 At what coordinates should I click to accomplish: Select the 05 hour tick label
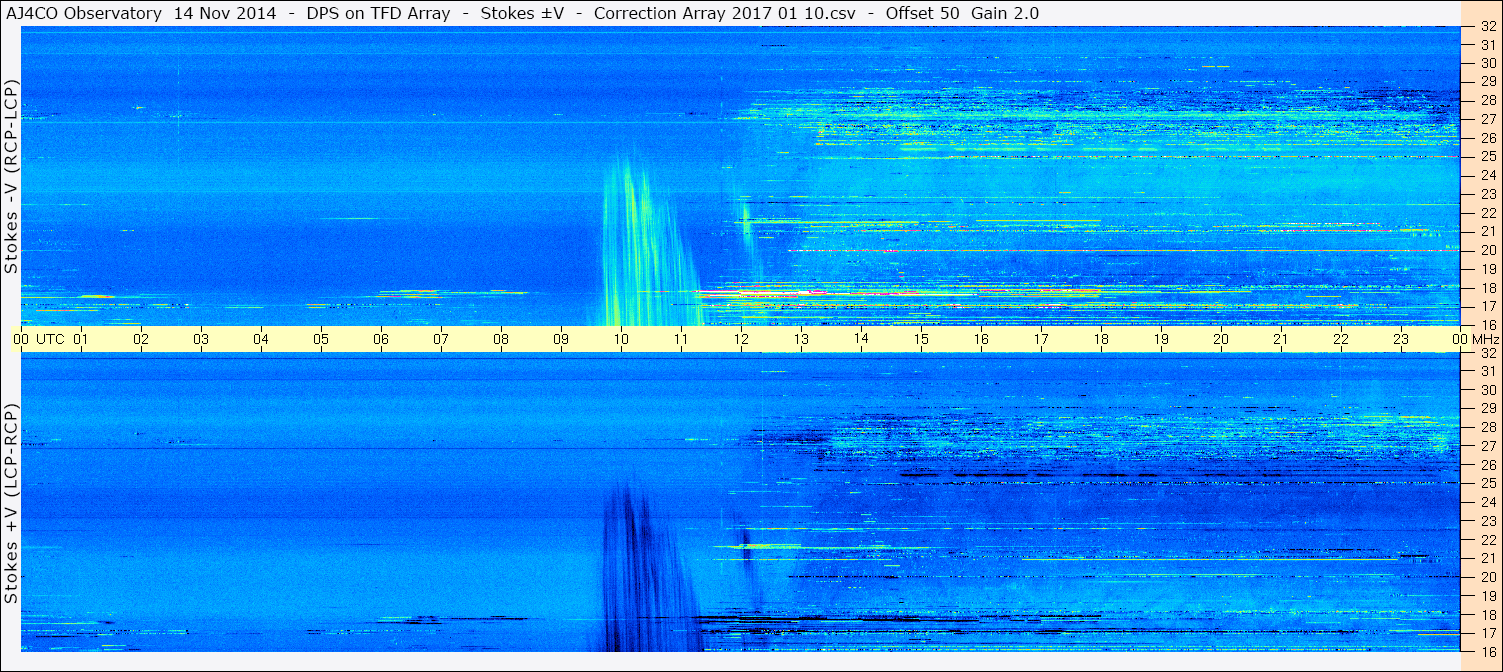321,339
